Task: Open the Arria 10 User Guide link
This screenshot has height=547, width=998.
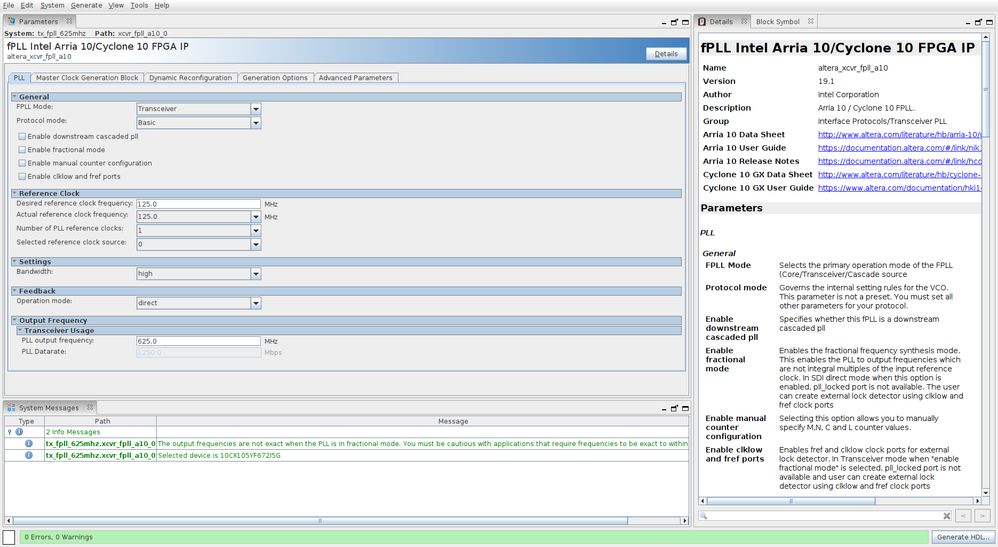Action: click(x=899, y=148)
